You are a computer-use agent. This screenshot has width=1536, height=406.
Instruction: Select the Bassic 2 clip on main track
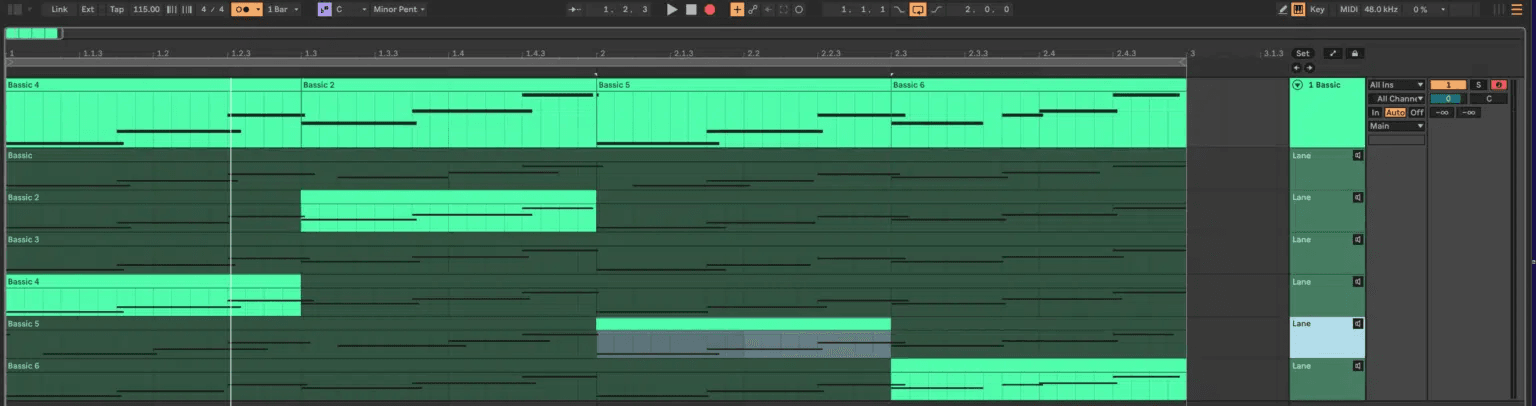[448, 85]
